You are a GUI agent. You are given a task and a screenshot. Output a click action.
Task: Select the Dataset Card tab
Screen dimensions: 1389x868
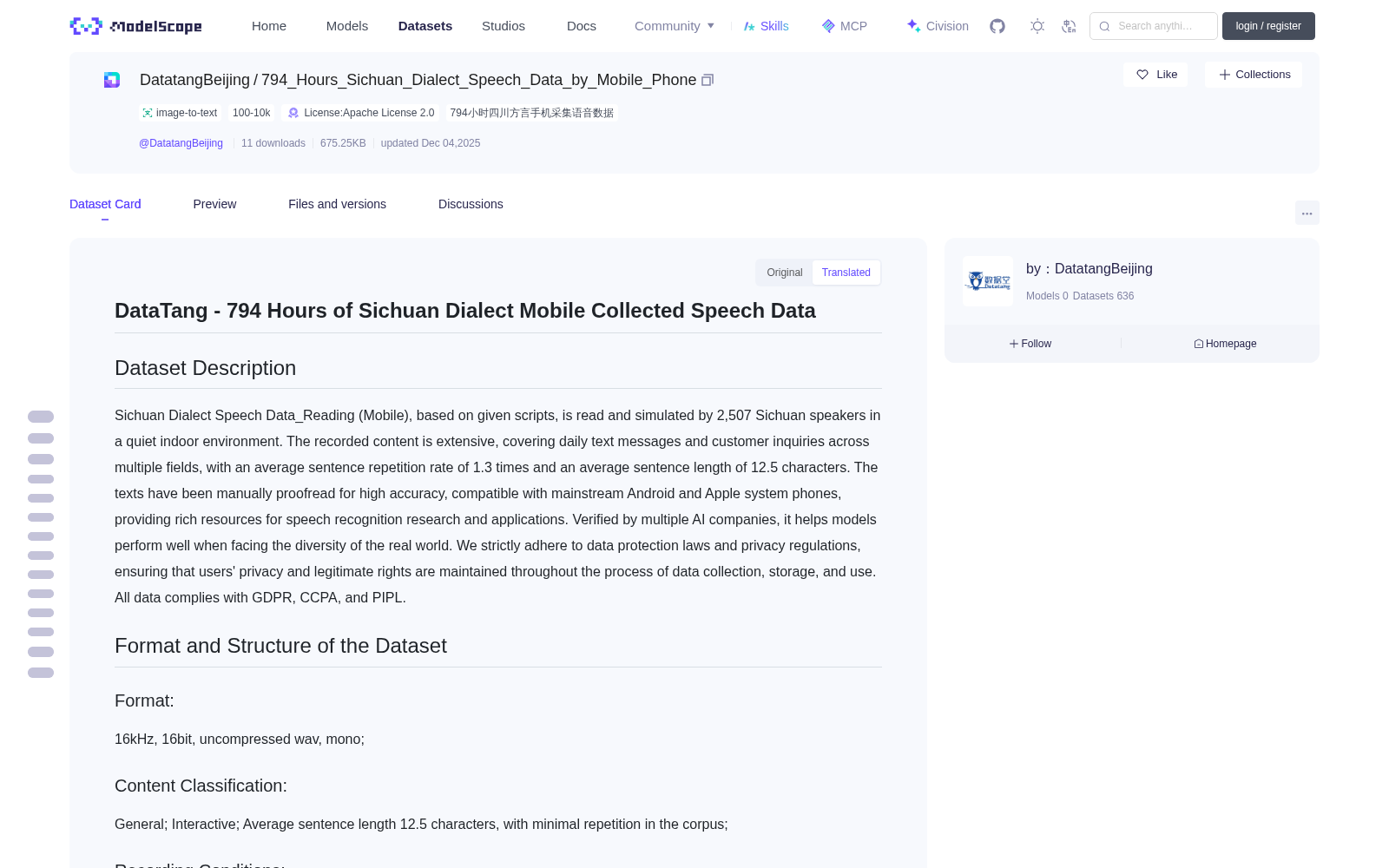105,204
